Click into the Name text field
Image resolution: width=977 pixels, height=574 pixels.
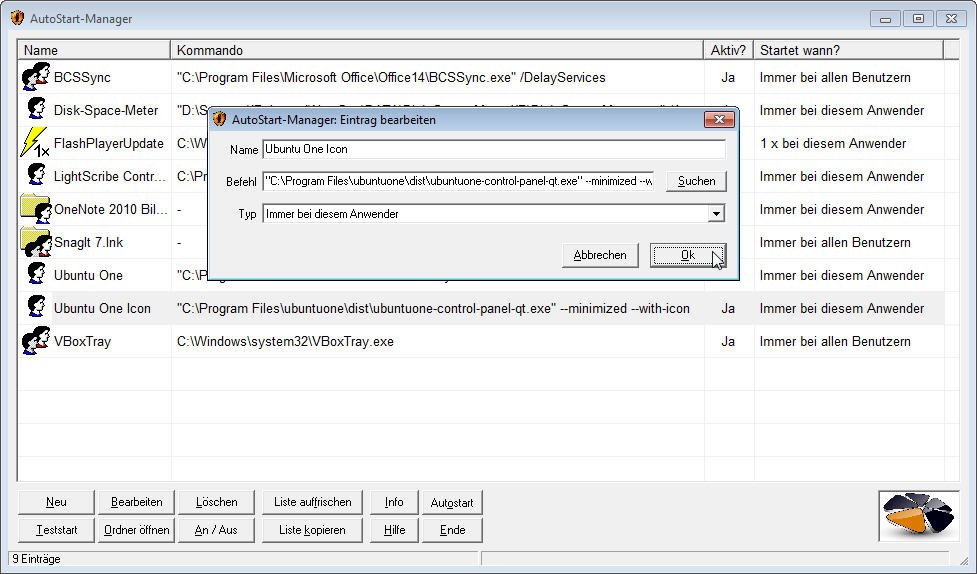click(493, 149)
